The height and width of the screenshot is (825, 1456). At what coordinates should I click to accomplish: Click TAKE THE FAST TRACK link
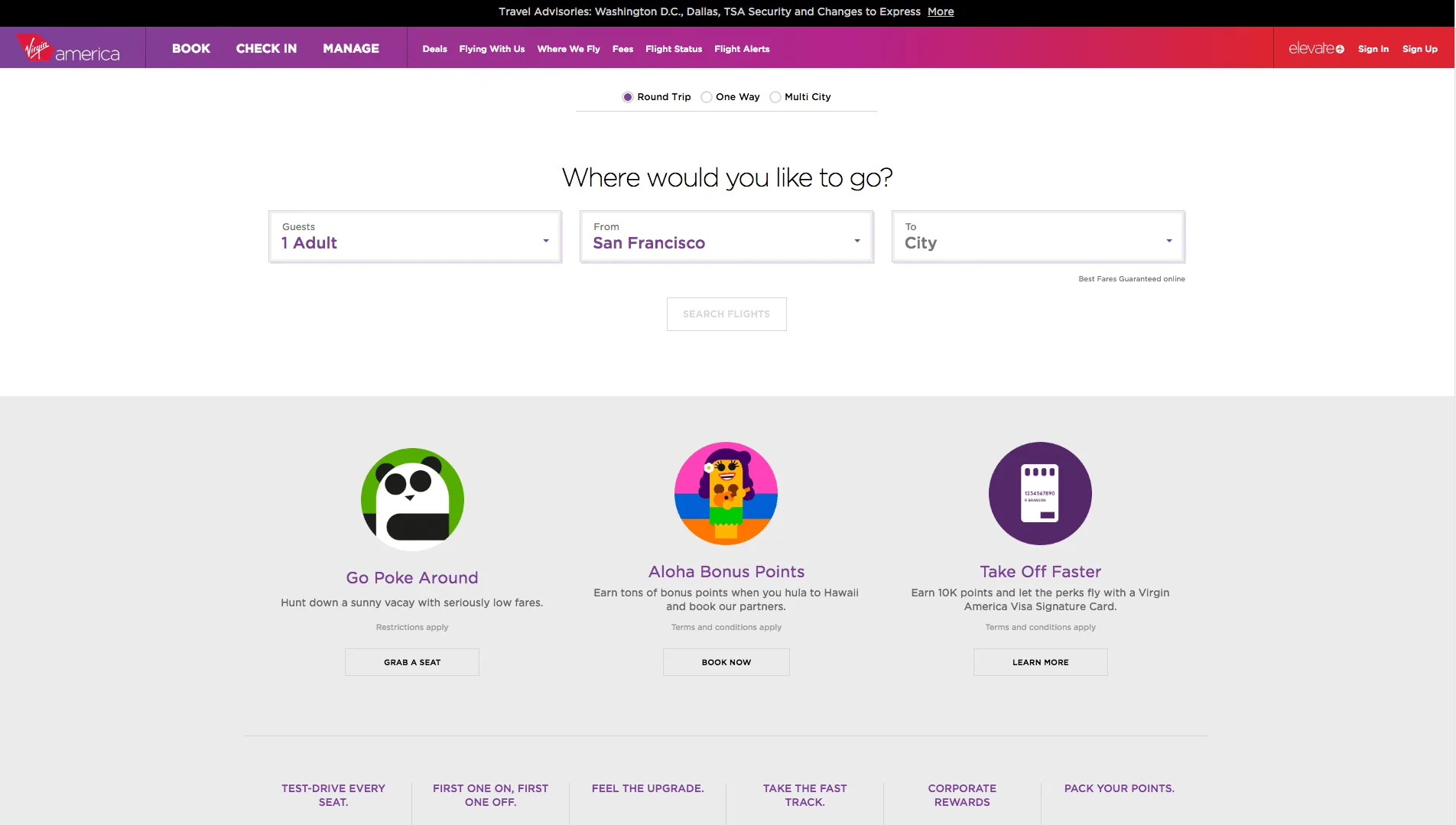tap(805, 795)
